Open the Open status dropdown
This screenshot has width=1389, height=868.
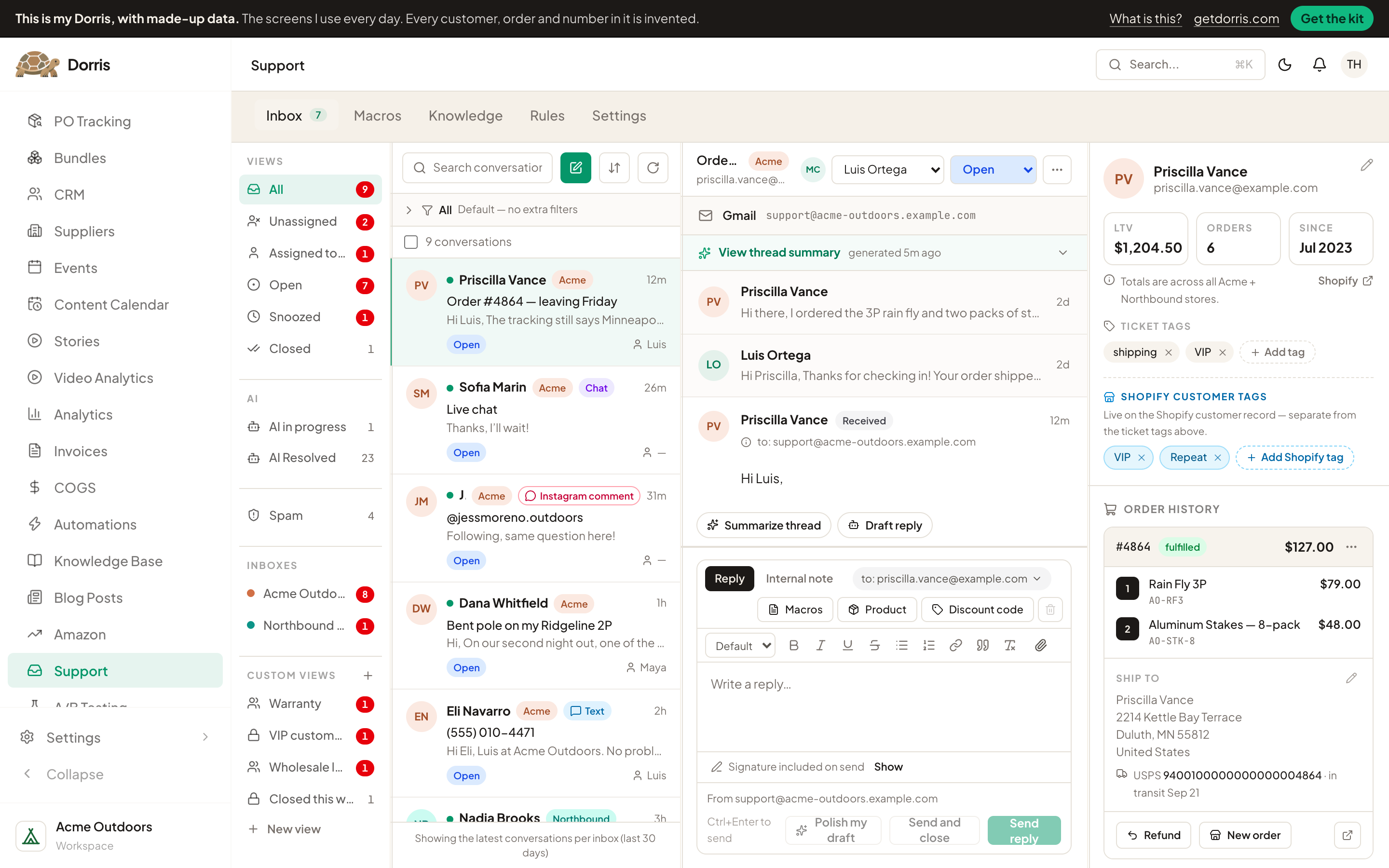click(x=993, y=169)
